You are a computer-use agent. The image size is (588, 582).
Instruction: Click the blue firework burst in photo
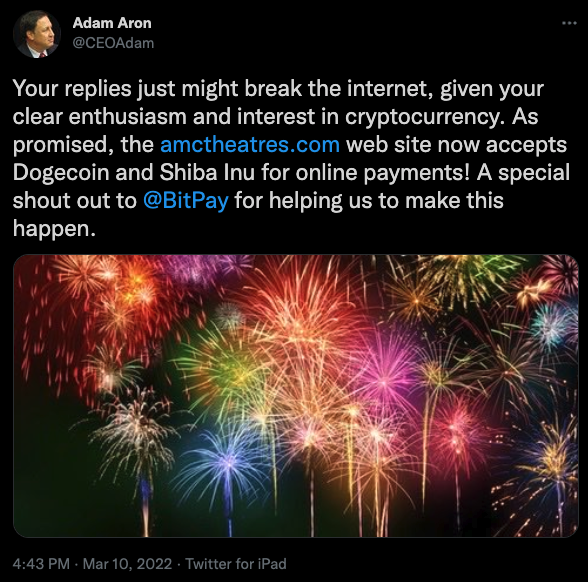[225, 461]
